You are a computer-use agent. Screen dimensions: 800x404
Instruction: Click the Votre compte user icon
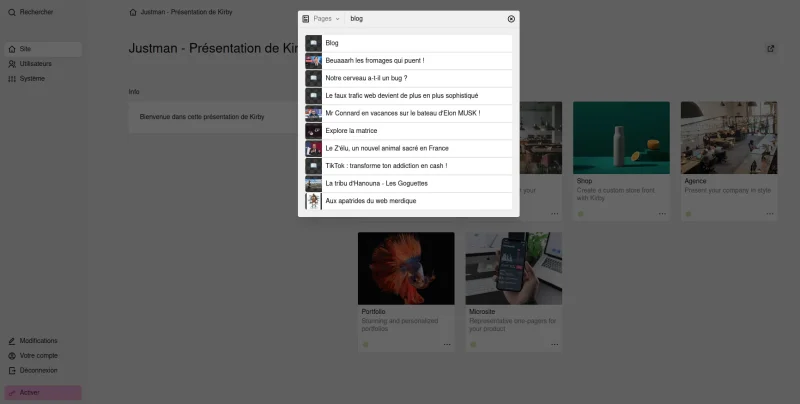(x=12, y=356)
